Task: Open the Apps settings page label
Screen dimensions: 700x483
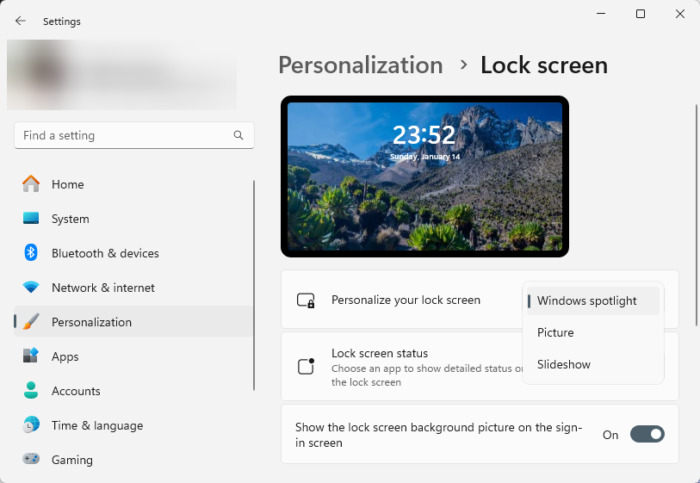Action: click(x=65, y=356)
